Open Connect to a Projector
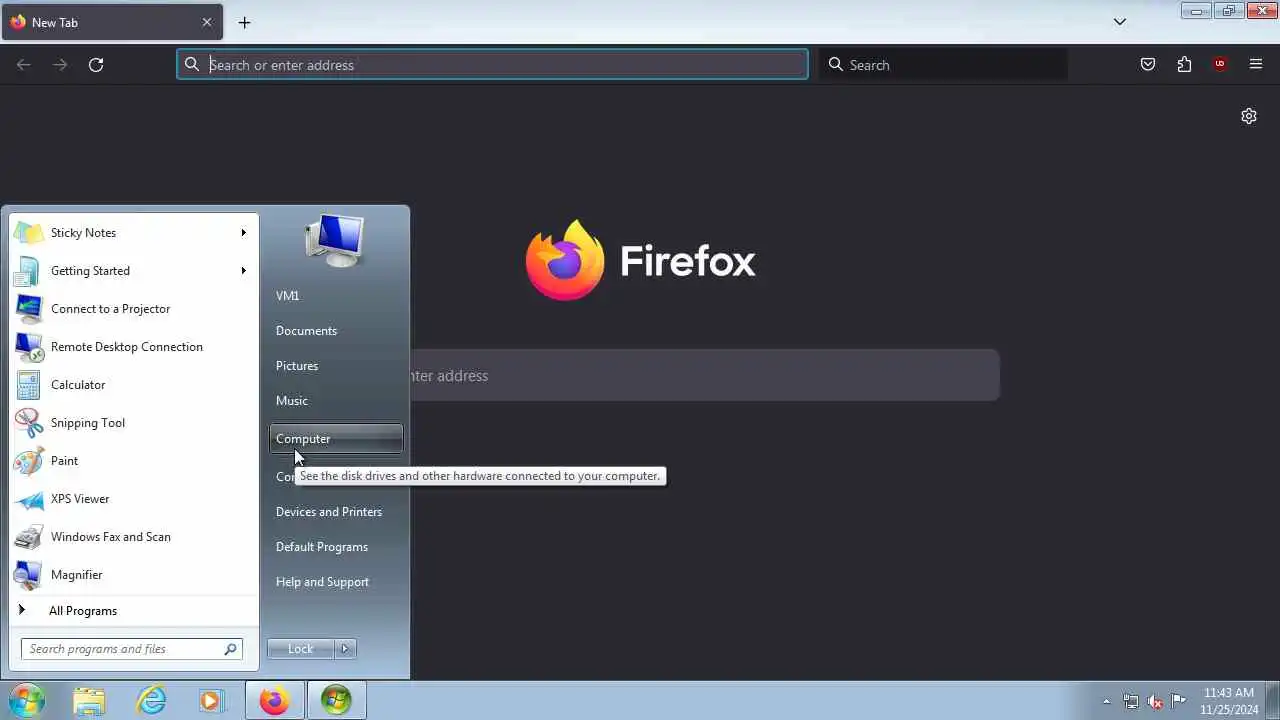Viewport: 1280px width, 720px height. (x=134, y=309)
